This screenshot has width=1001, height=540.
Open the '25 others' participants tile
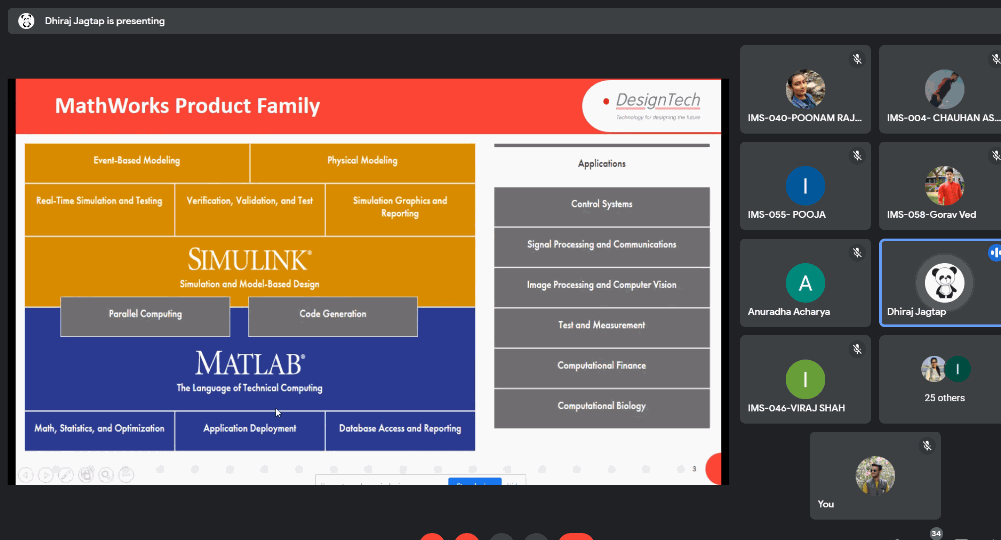coord(940,379)
